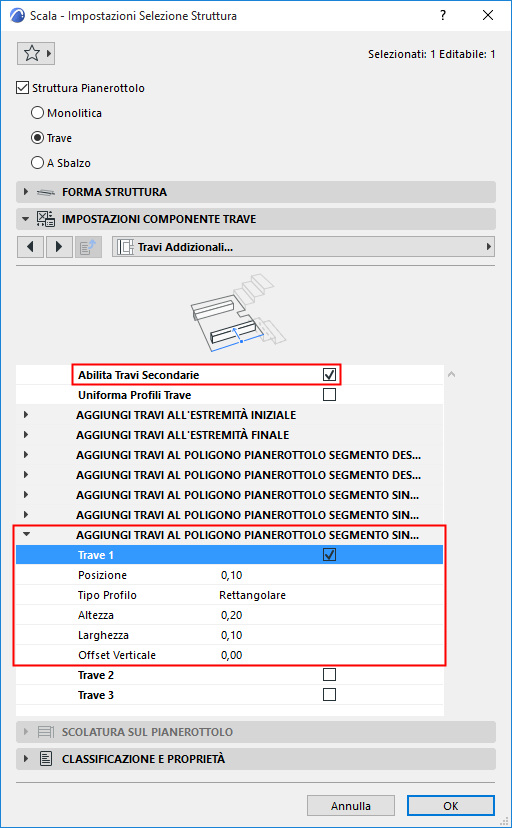Click the parameter list scroll-up arrow
This screenshot has height=828, width=512.
point(451,374)
